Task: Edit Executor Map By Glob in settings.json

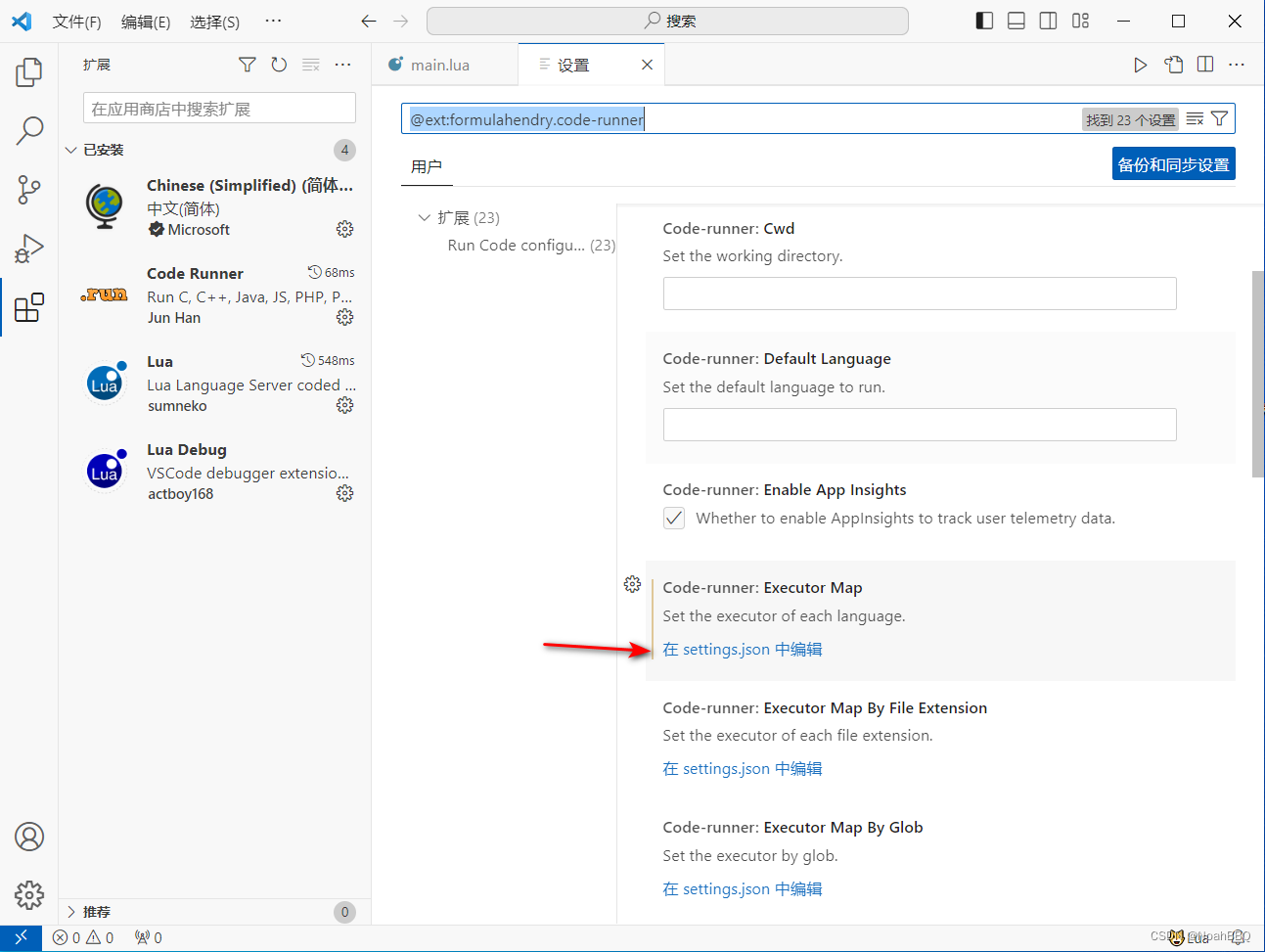Action: tap(743, 889)
